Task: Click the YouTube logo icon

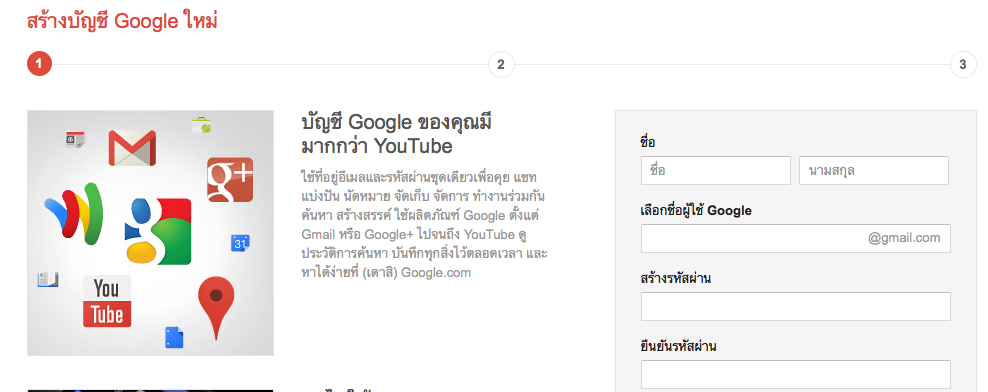Action: [x=107, y=301]
